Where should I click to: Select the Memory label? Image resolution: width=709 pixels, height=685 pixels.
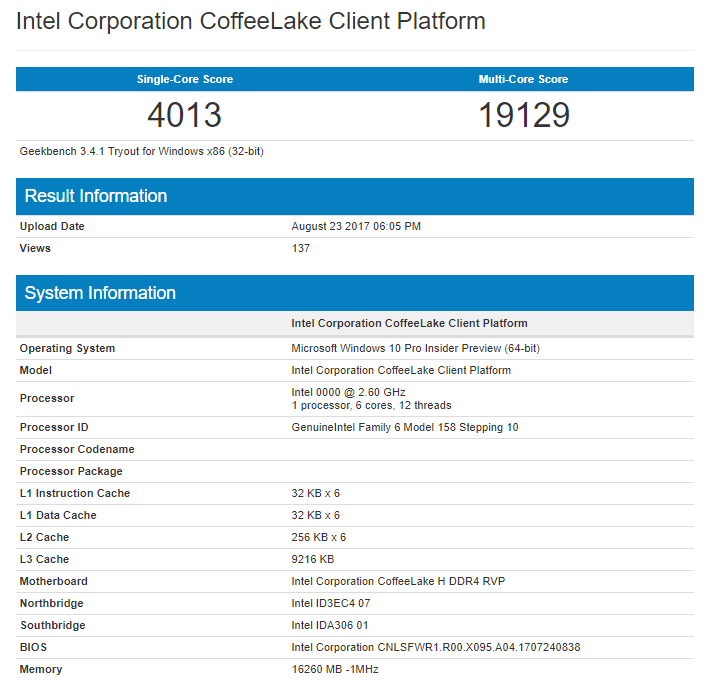(41, 670)
